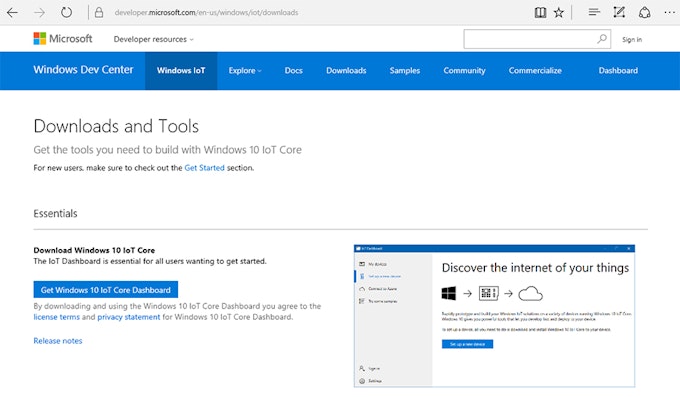
Task: Open the Samples nav item
Action: [x=405, y=70]
